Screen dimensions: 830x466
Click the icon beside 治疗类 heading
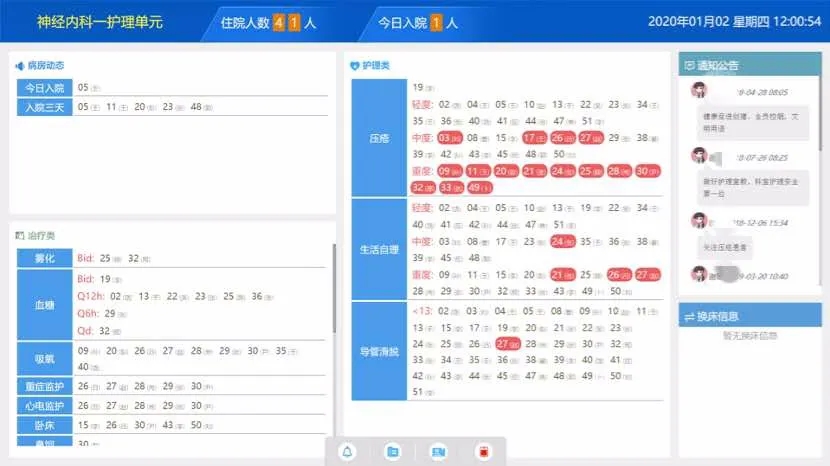pyautogui.click(x=20, y=236)
